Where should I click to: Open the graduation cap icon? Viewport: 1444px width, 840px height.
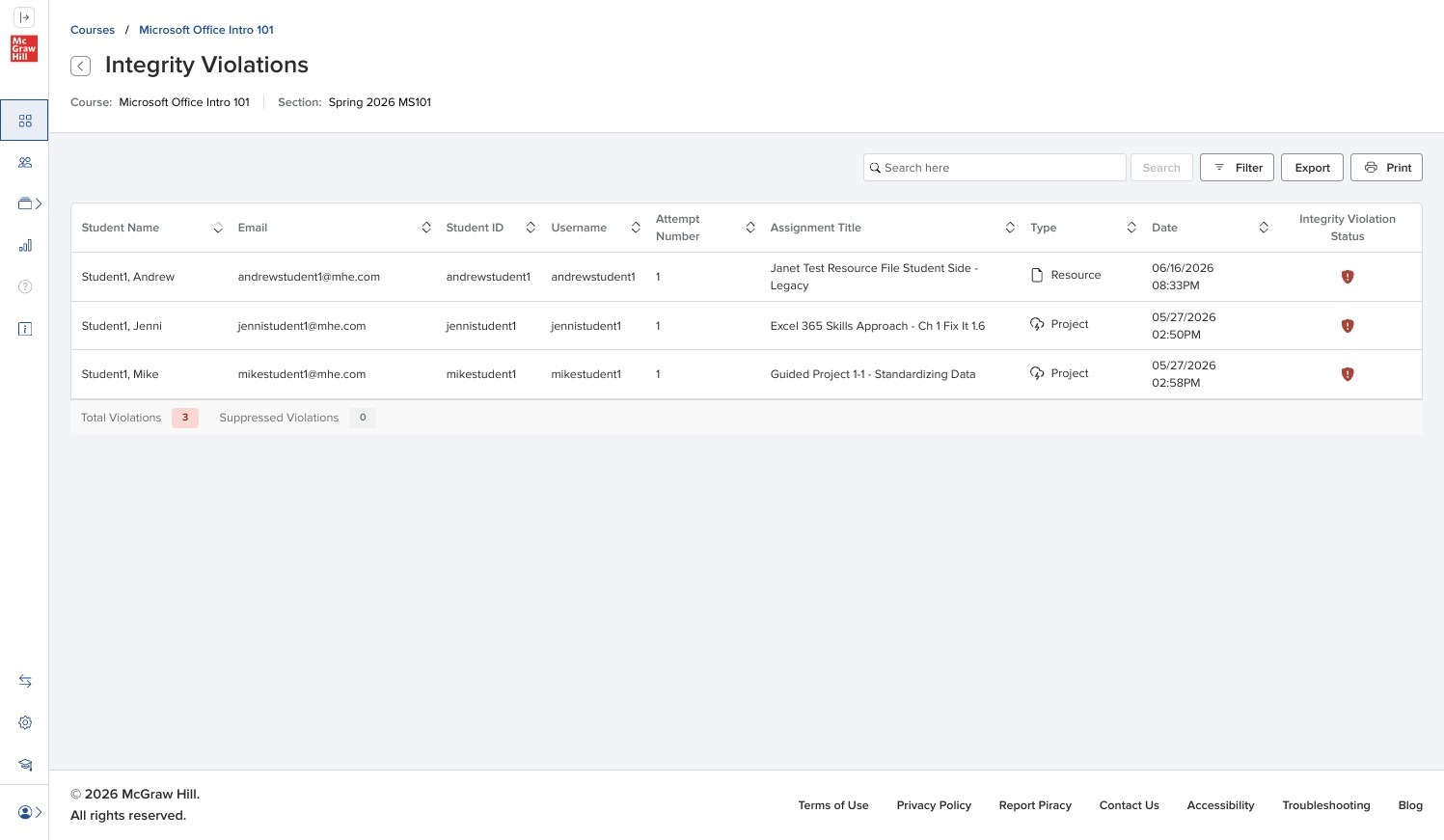pos(25,765)
